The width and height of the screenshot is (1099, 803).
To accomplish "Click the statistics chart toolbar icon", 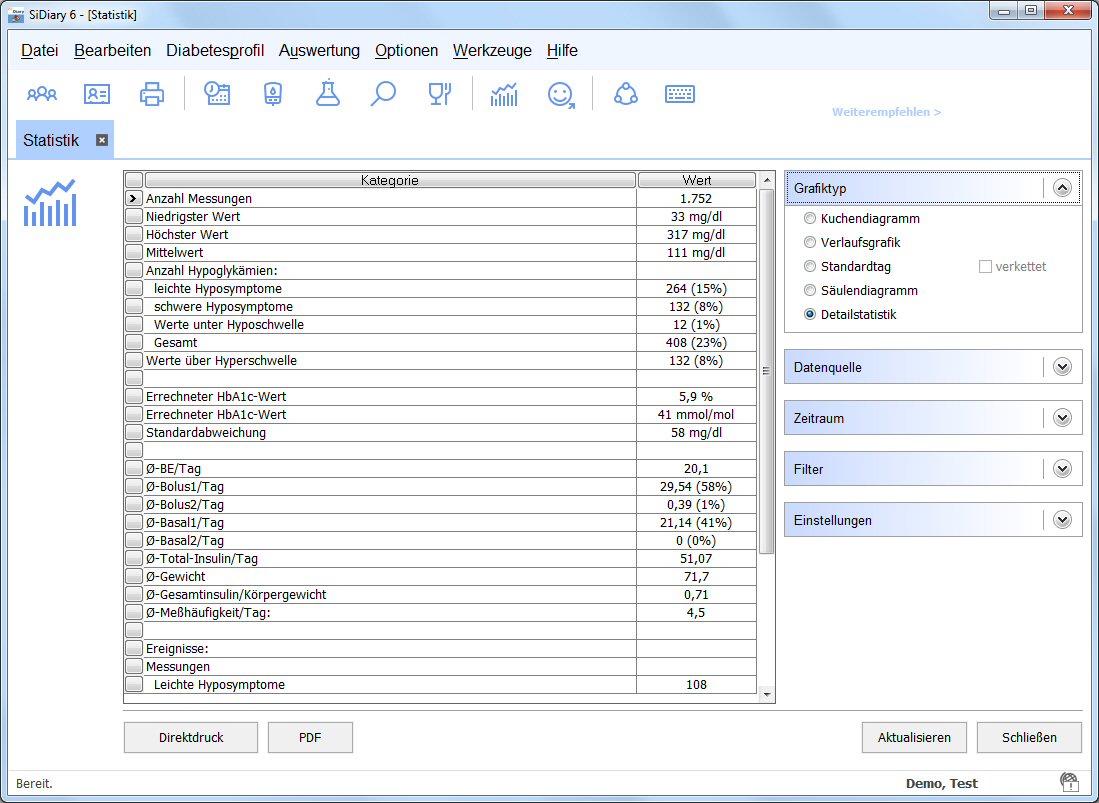I will pos(504,94).
